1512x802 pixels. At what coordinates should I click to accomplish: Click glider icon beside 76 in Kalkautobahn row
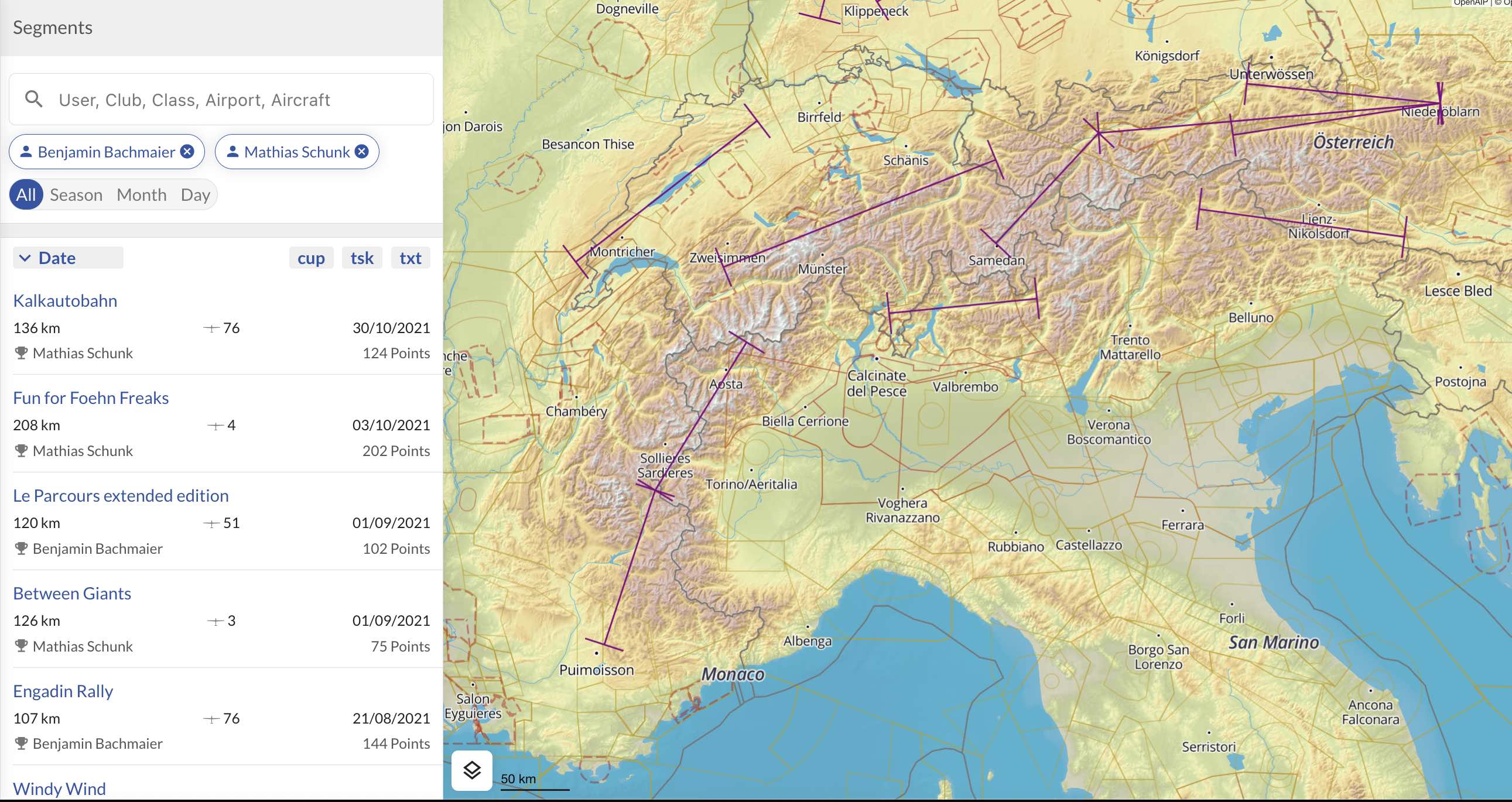[211, 328]
